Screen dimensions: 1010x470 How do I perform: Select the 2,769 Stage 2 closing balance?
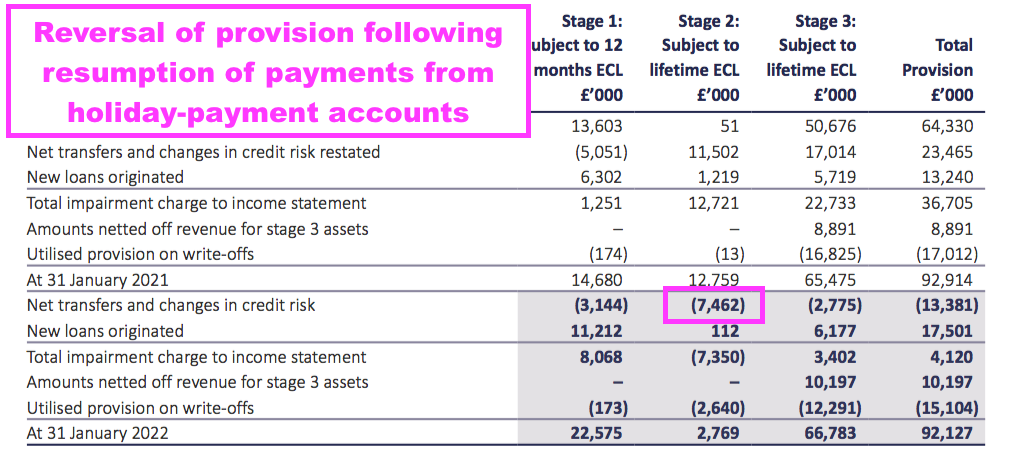[x=719, y=433]
